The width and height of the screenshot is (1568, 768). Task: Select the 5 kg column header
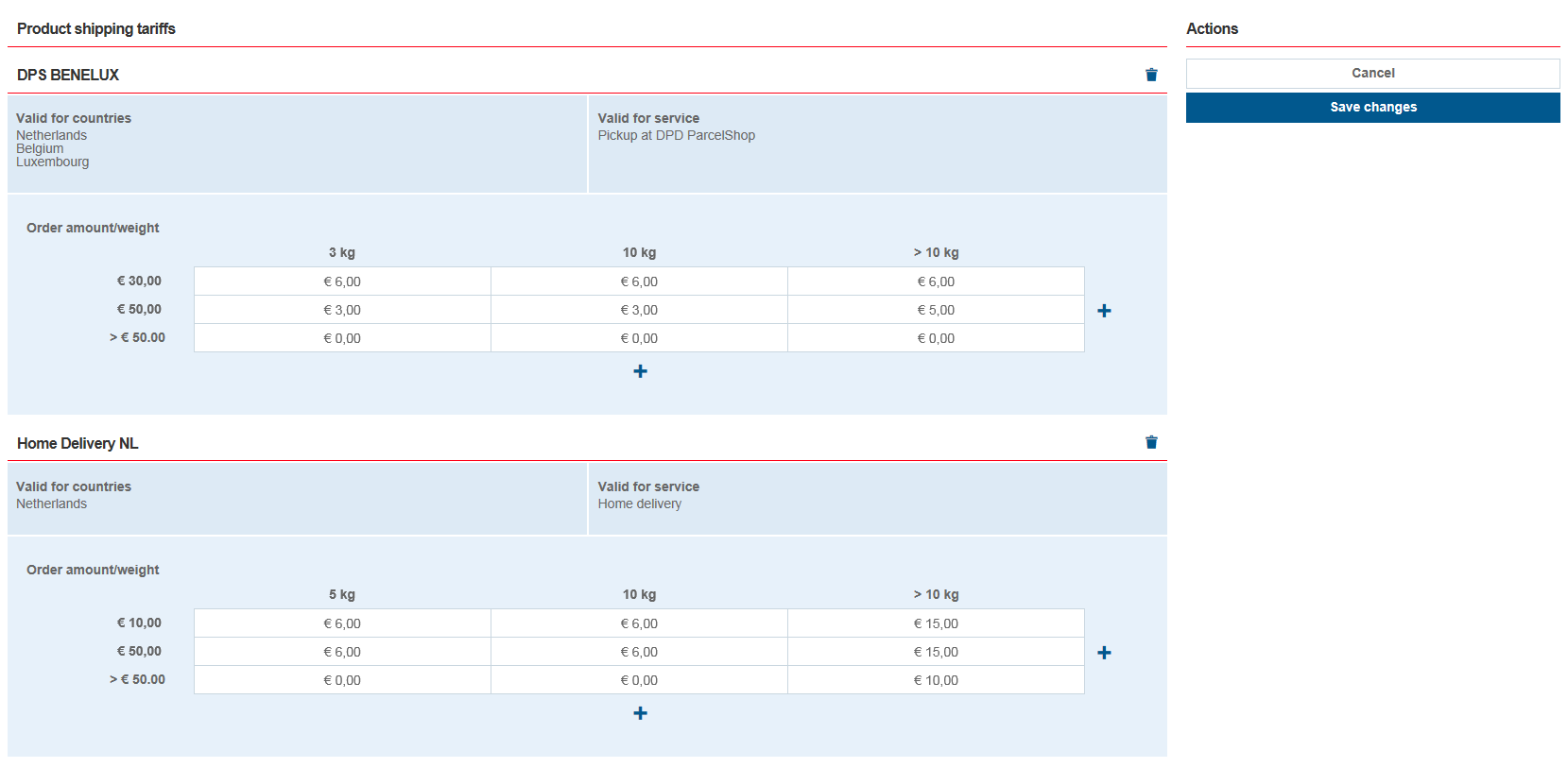[342, 594]
